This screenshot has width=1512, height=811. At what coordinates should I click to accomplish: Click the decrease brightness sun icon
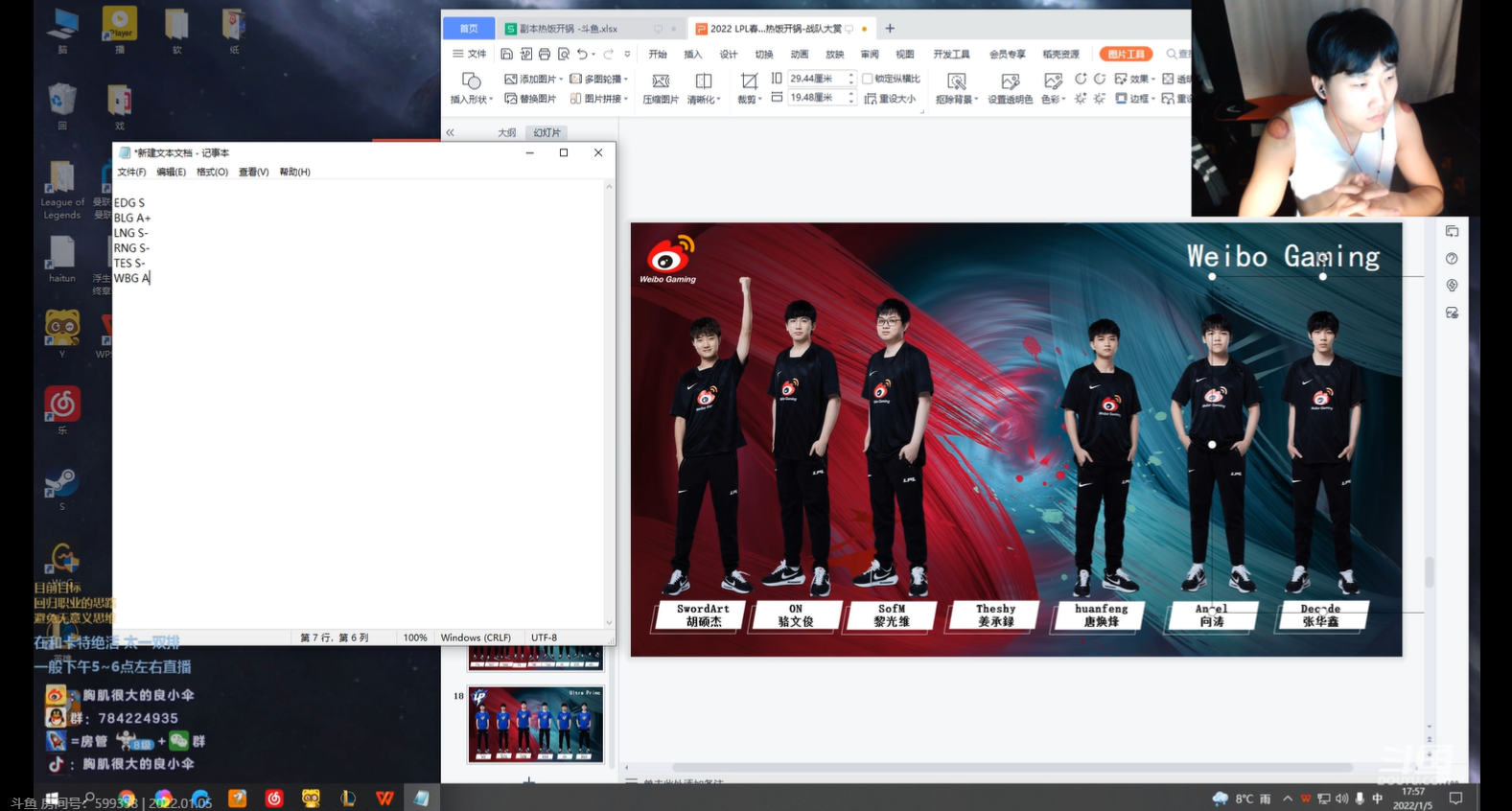[x=1100, y=99]
